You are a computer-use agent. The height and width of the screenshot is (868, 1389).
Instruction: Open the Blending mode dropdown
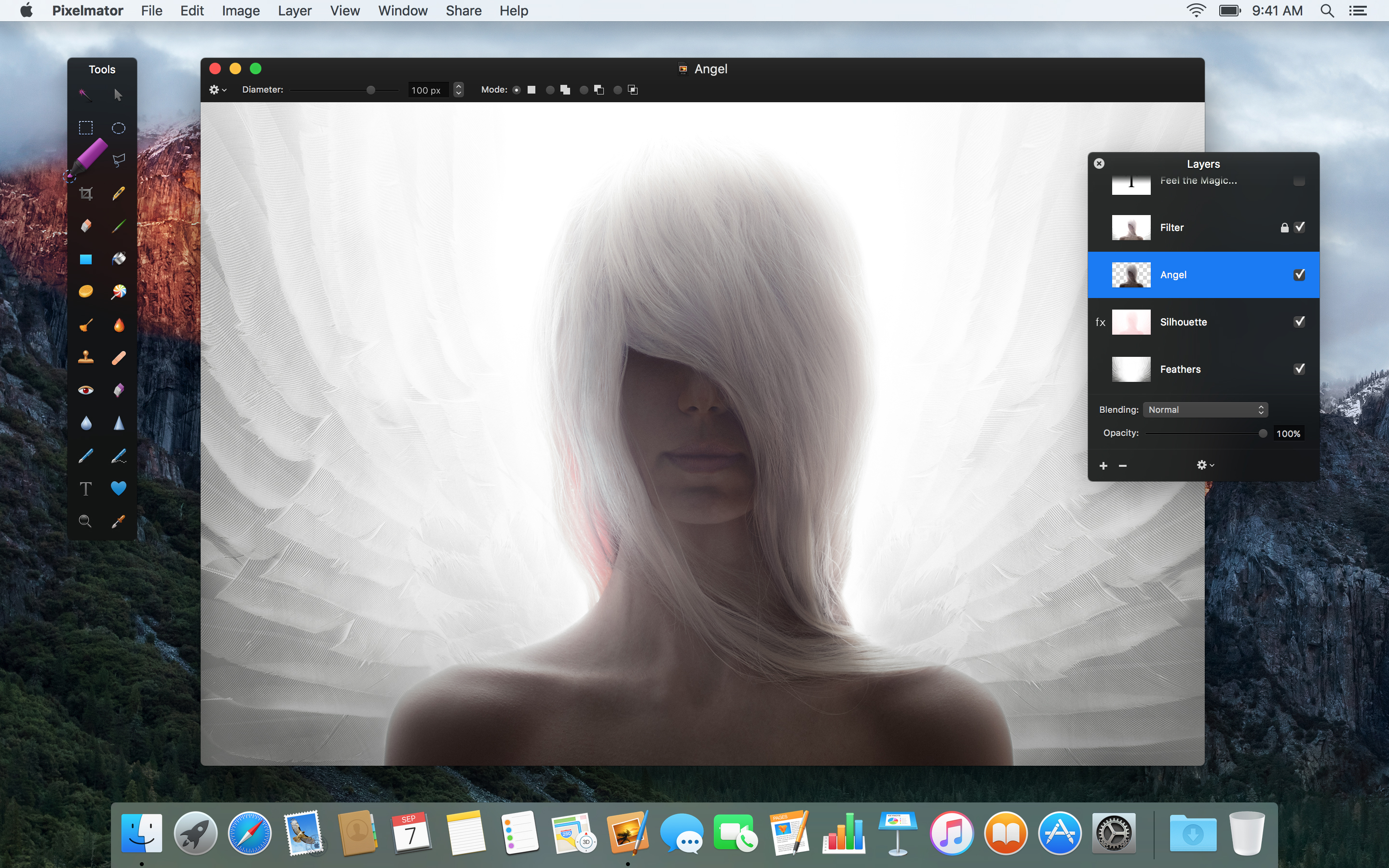click(x=1205, y=409)
